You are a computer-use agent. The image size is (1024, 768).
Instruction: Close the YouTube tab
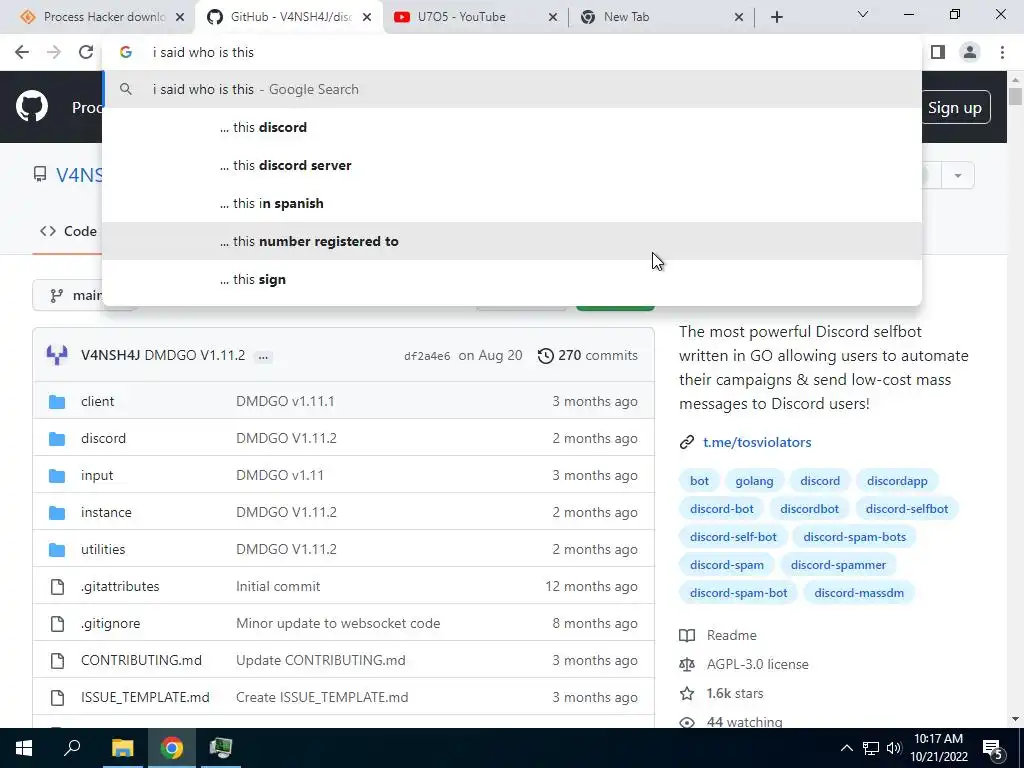[x=552, y=18]
